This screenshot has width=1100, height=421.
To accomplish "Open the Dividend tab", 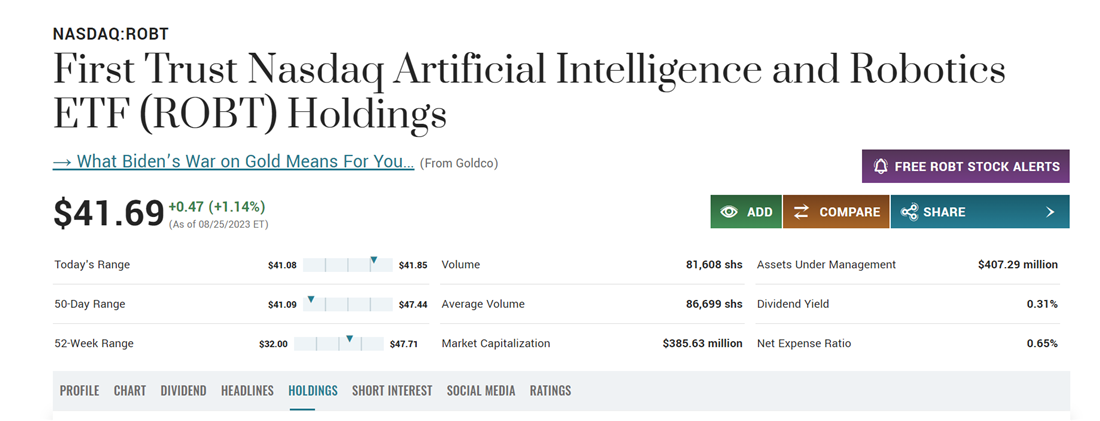I will click(x=183, y=391).
